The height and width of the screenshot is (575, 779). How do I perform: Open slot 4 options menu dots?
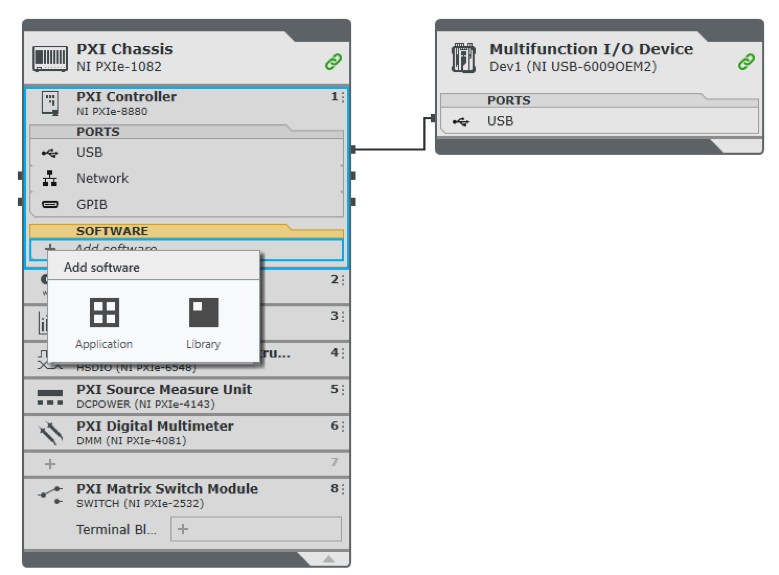[x=342, y=353]
